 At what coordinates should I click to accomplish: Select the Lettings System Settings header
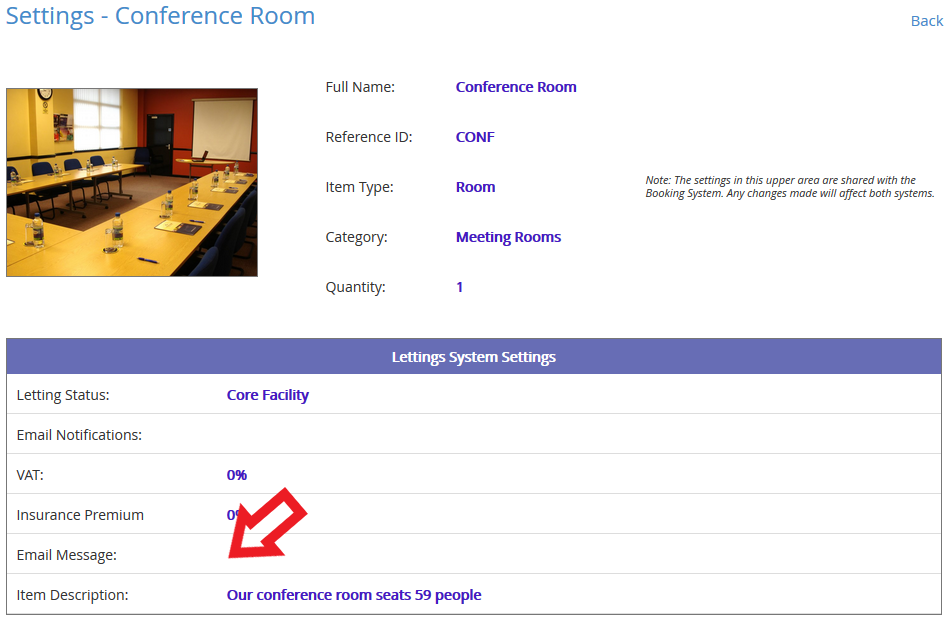[474, 356]
